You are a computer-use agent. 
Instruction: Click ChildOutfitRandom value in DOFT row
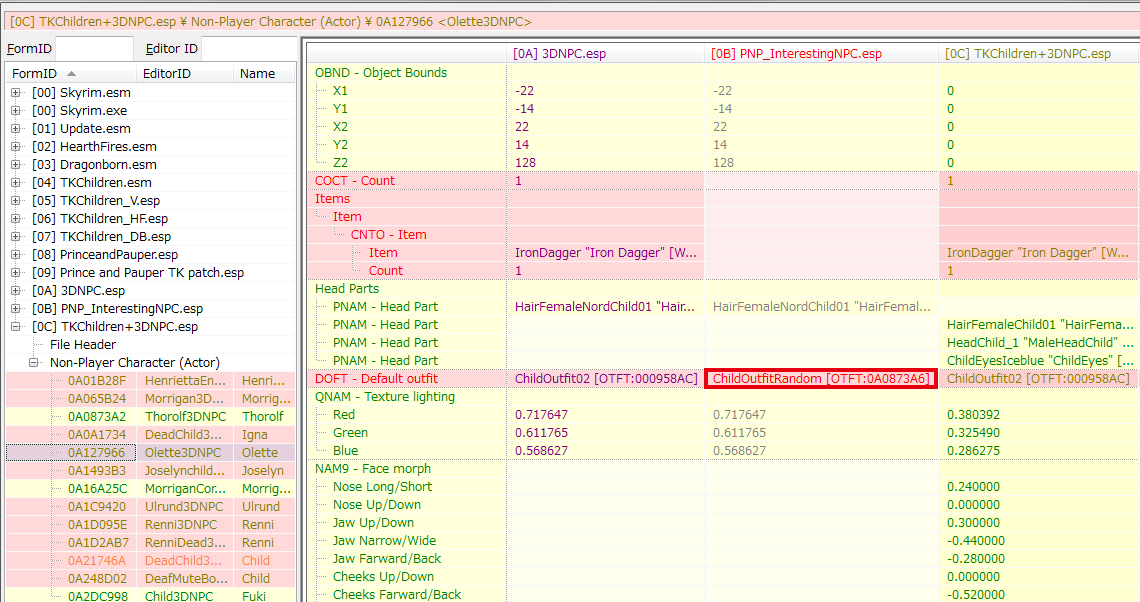(x=822, y=379)
